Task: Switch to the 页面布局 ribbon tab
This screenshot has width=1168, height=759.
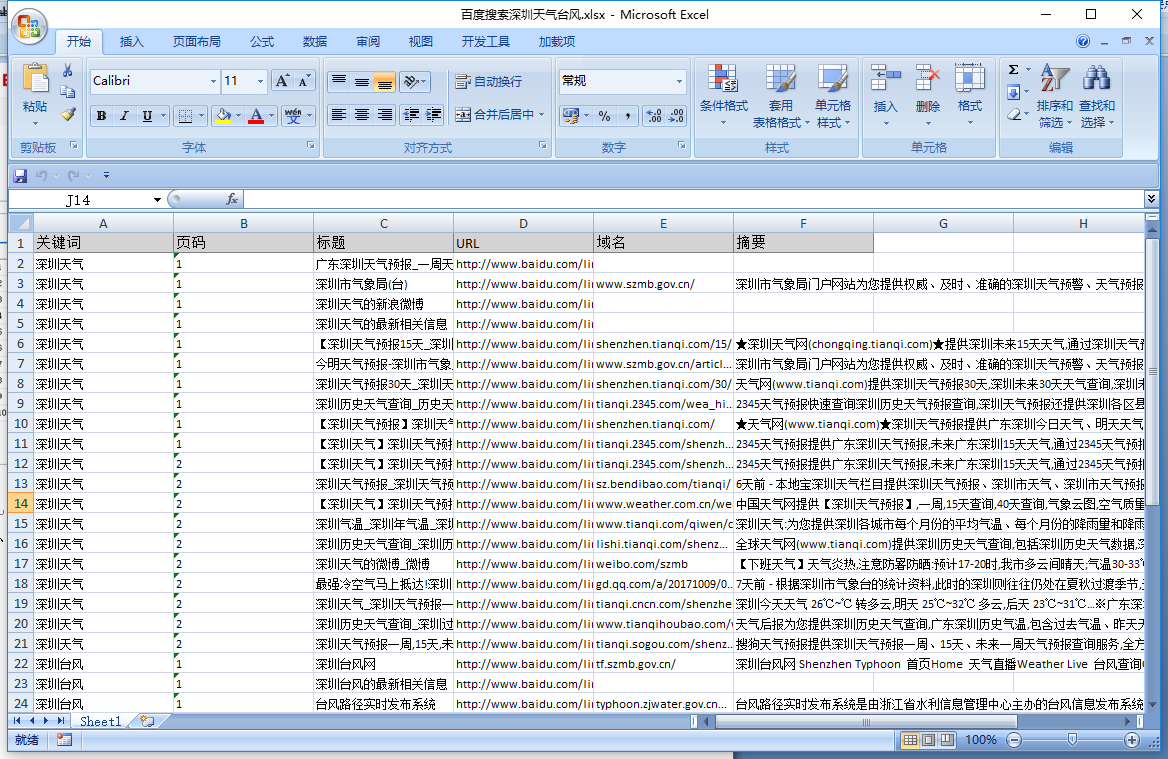Action: click(197, 42)
